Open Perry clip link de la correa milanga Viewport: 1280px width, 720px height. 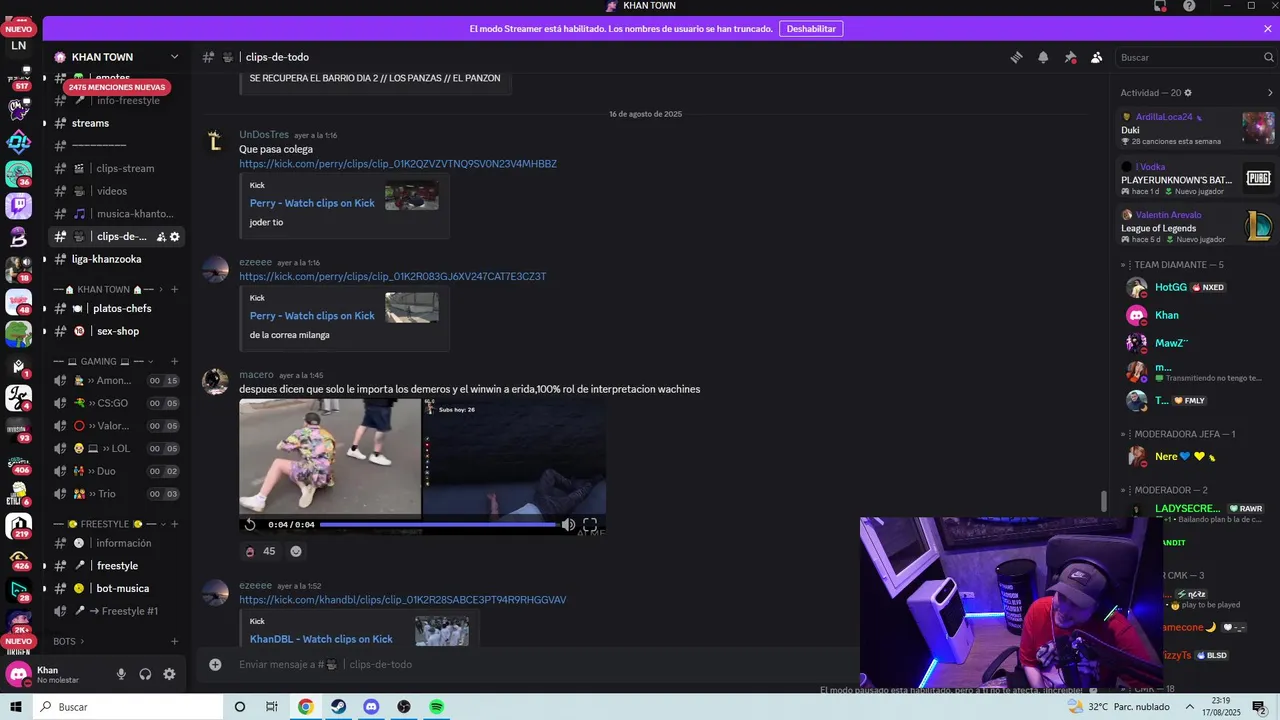(312, 316)
